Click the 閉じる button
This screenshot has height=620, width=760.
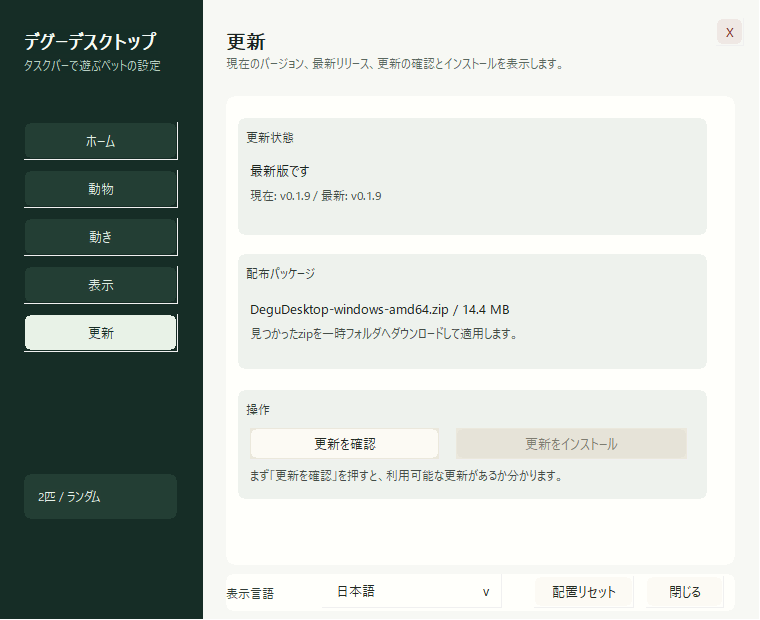click(x=685, y=592)
